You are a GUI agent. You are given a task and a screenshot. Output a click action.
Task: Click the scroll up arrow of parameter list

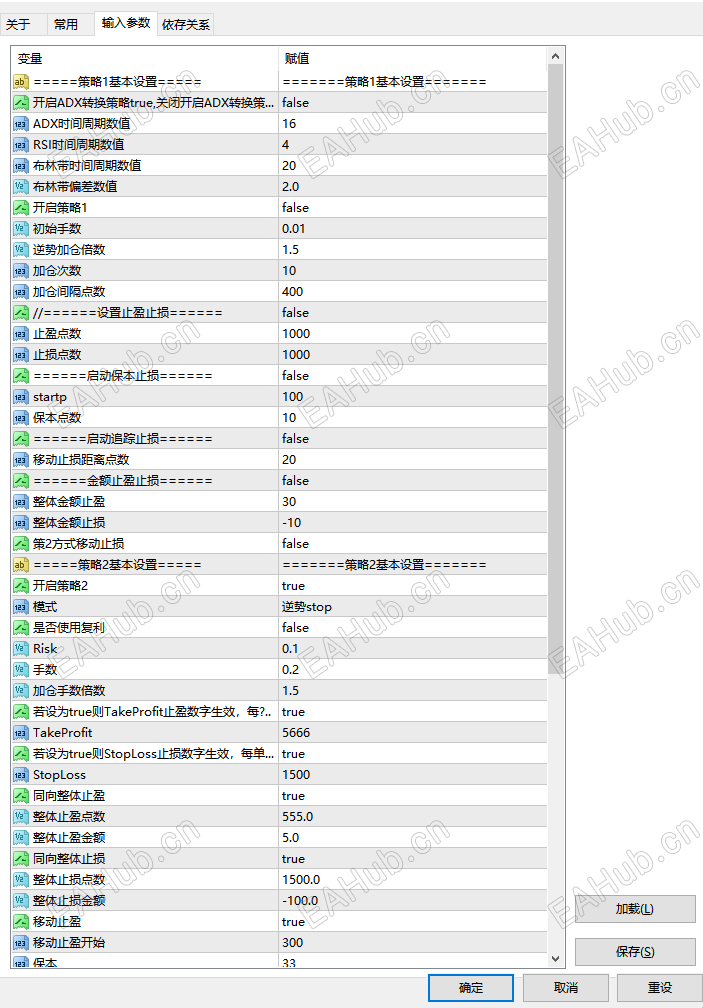[556, 57]
